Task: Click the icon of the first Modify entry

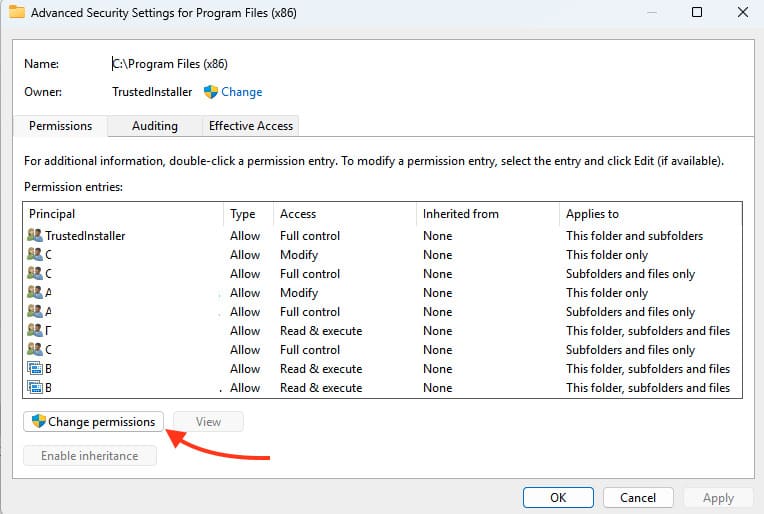Action: click(35, 255)
